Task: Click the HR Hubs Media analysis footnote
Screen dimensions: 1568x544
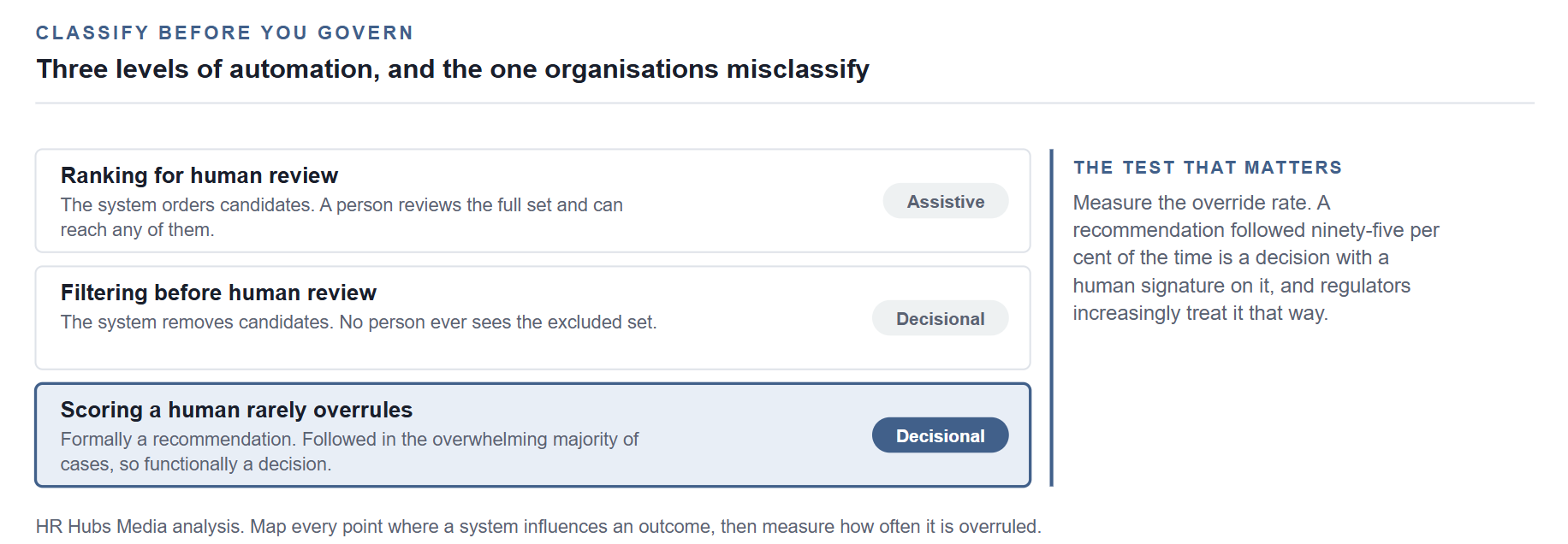Action: click(538, 526)
